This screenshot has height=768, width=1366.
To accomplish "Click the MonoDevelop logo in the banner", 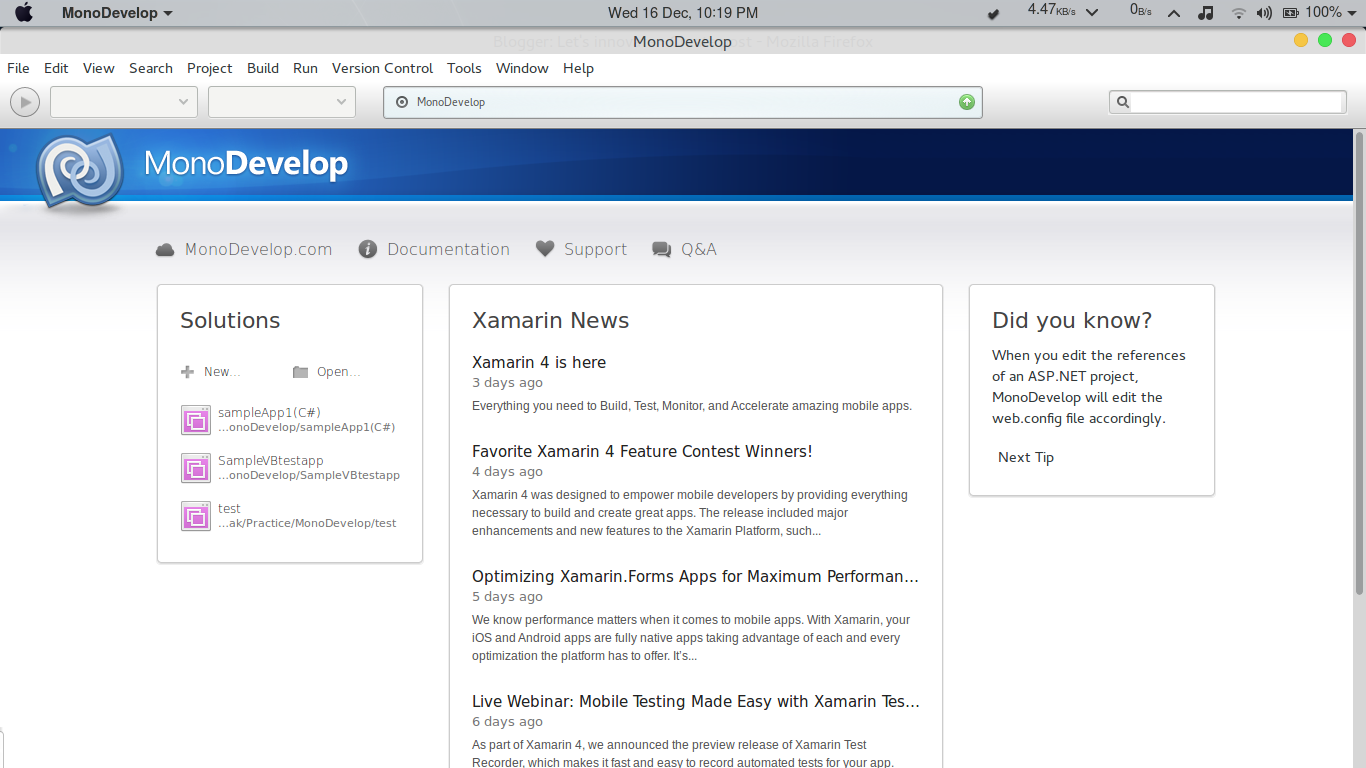I will point(81,172).
